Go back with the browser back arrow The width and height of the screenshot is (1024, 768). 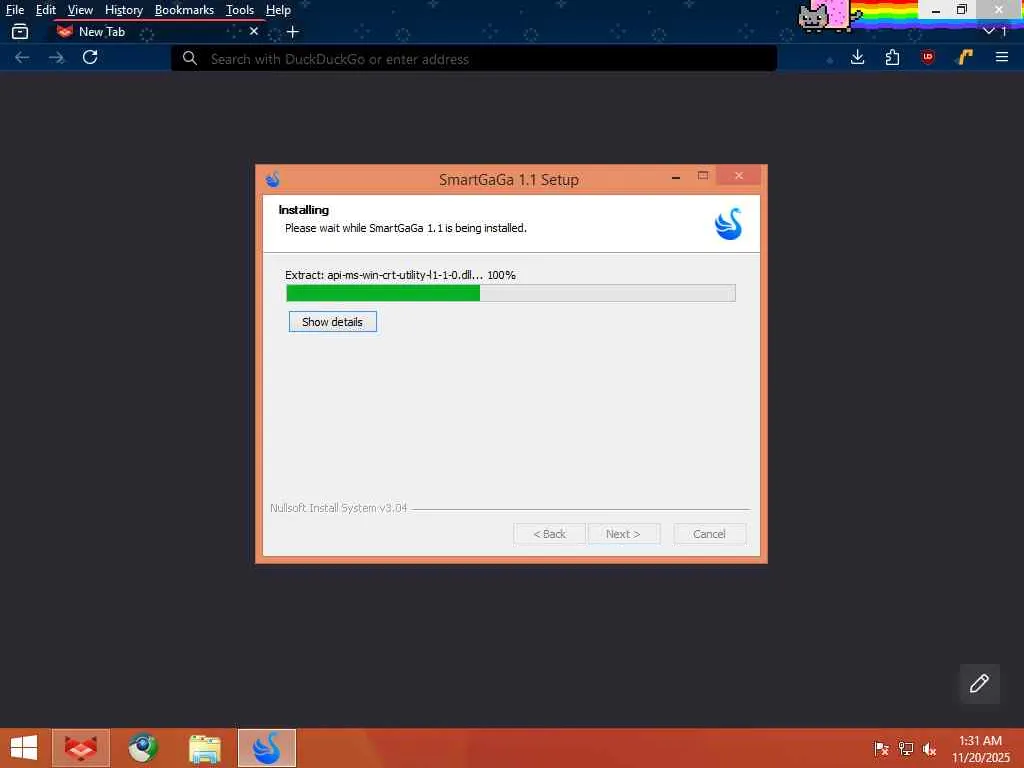(22, 57)
